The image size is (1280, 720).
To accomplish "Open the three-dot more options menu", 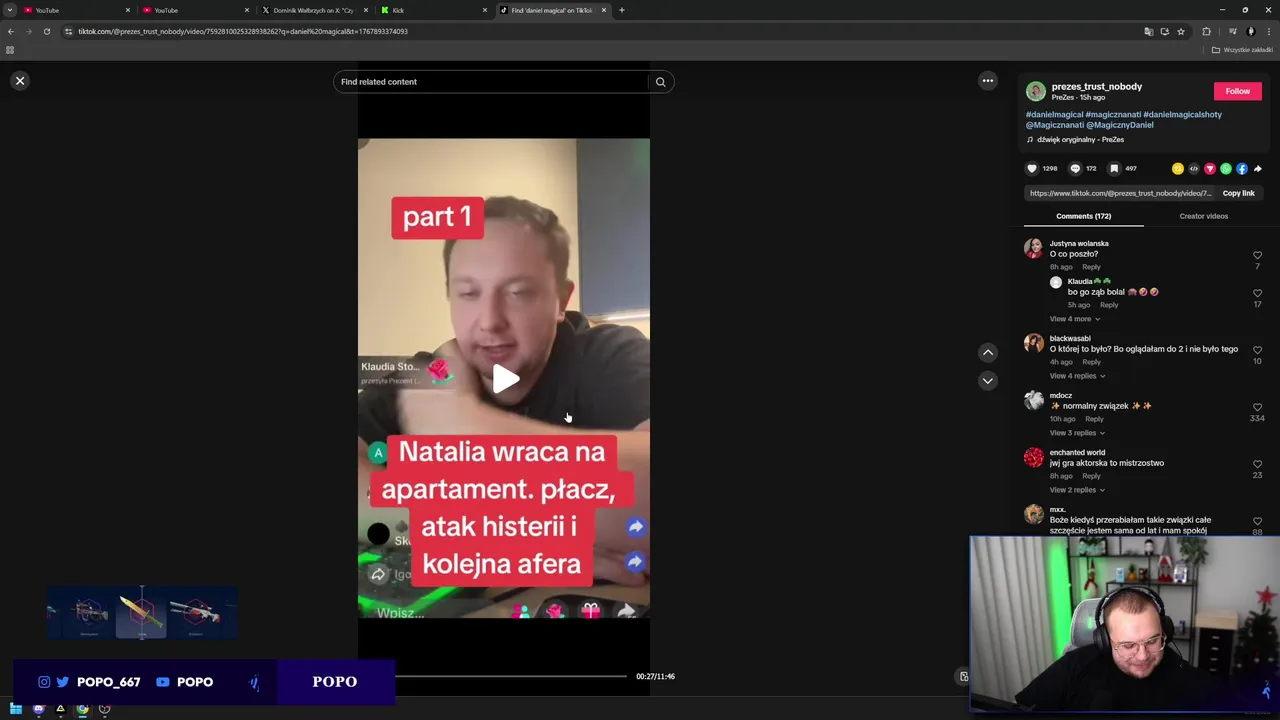I will coord(988,81).
